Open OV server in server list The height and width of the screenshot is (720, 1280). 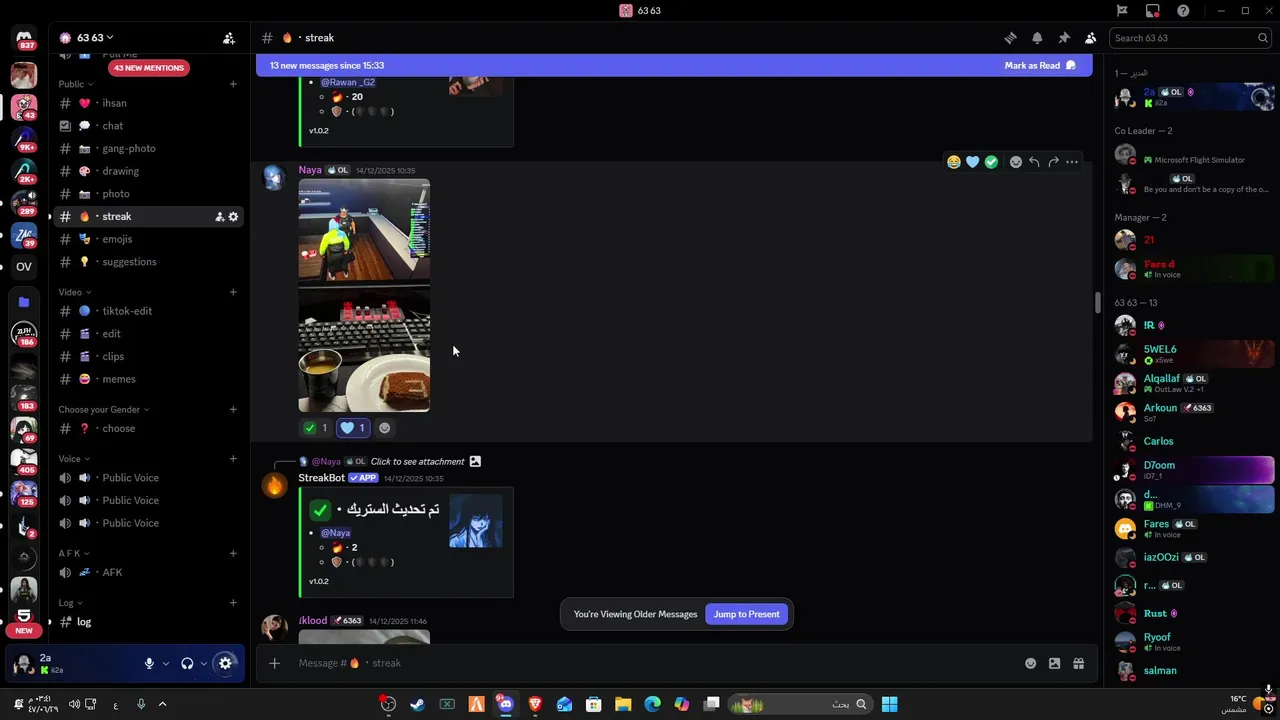coord(24,267)
